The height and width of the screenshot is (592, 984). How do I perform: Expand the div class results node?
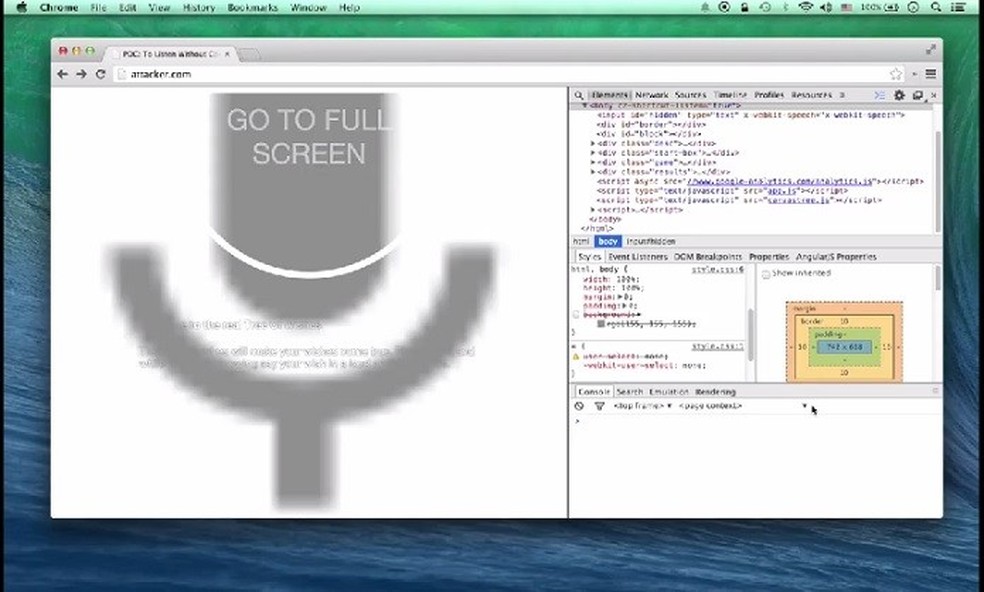(x=592, y=172)
